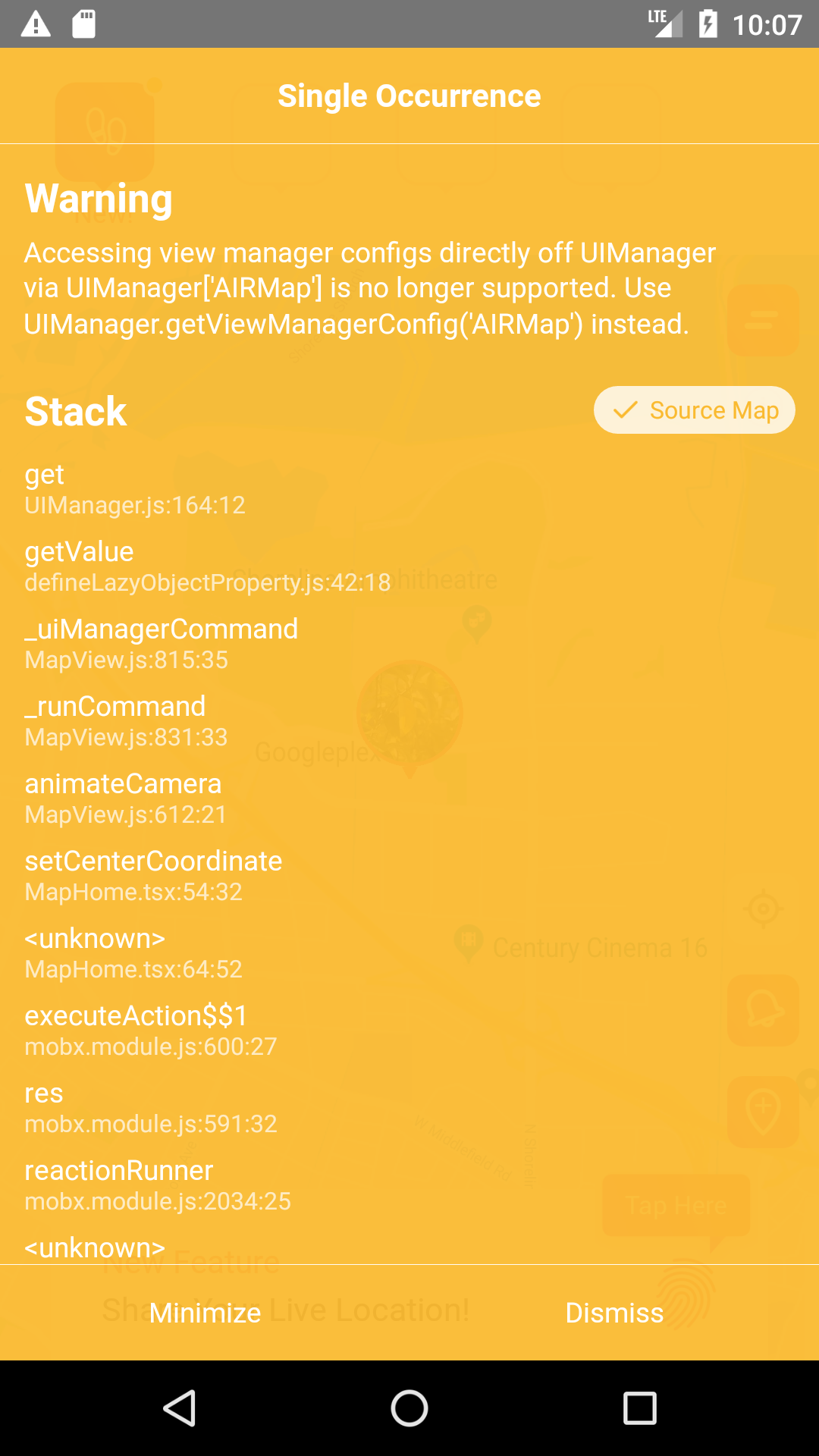Tap the Android back navigation arrow
The image size is (819, 1456).
[179, 1407]
